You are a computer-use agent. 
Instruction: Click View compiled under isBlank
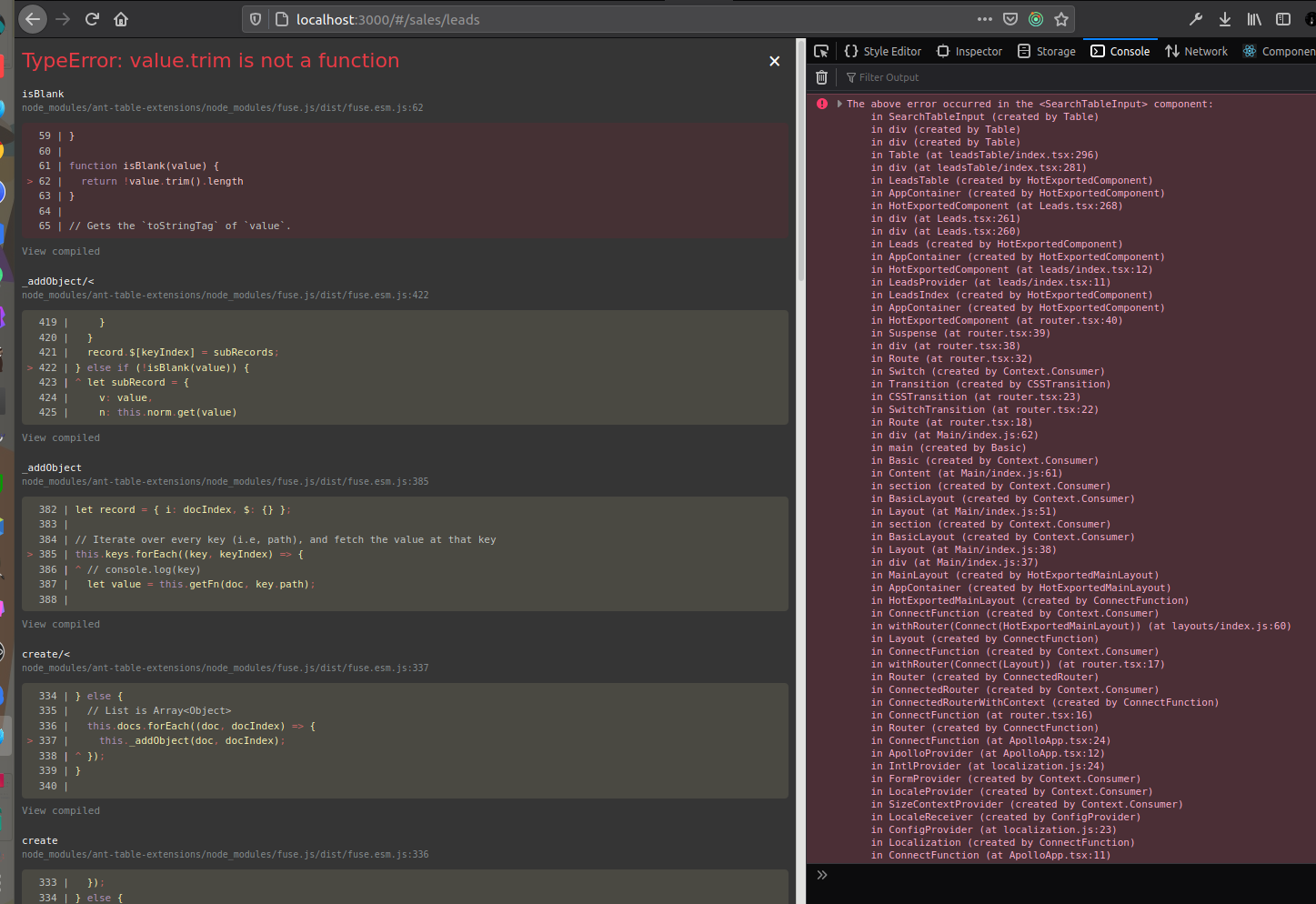[x=61, y=251]
